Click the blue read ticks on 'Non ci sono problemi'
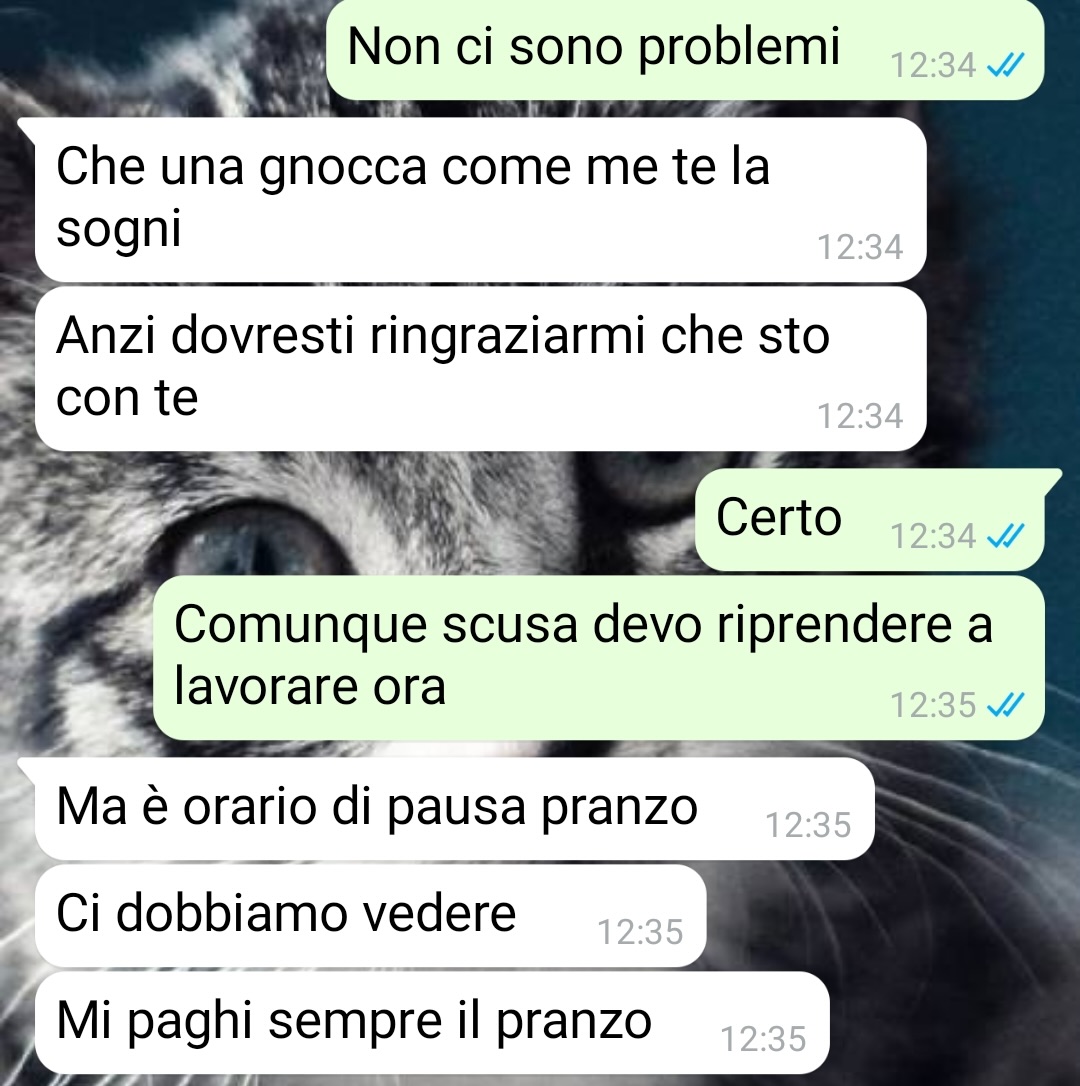The height and width of the screenshot is (1086, 1080). click(1005, 66)
